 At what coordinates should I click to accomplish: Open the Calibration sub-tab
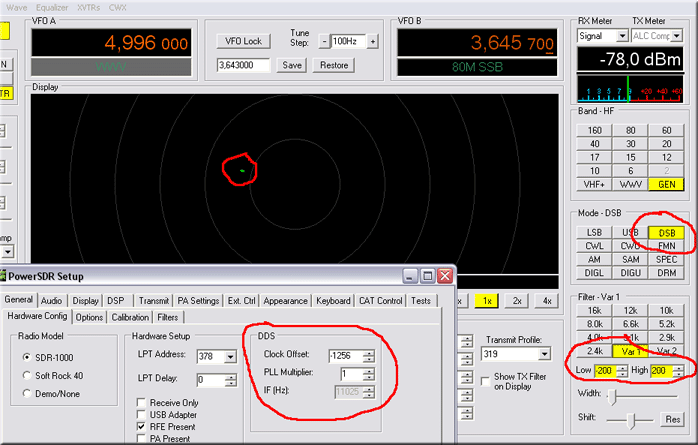point(130,317)
